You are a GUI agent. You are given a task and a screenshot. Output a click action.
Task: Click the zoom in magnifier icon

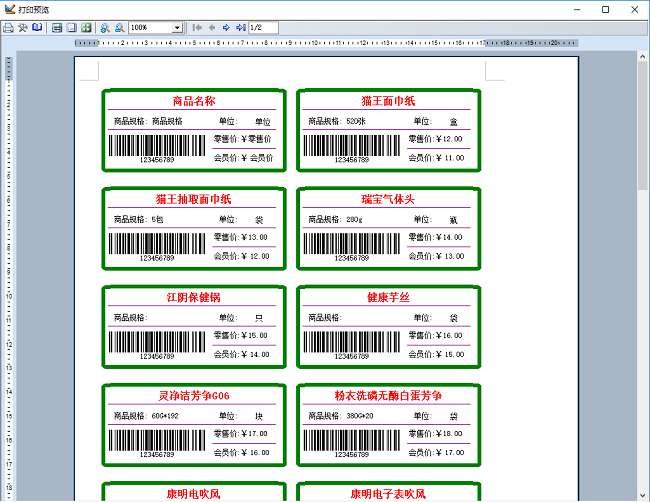point(105,28)
